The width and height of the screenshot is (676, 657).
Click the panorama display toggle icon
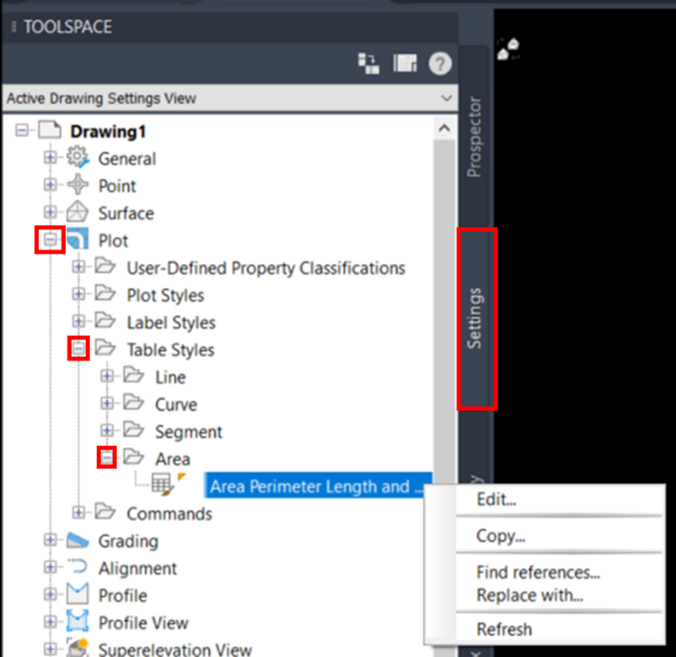coord(405,64)
